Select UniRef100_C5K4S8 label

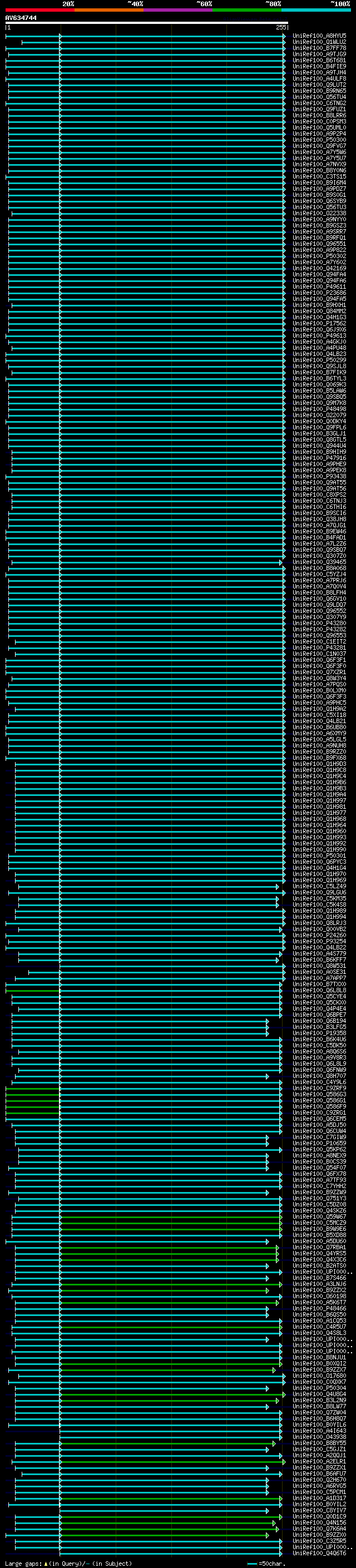319,904
